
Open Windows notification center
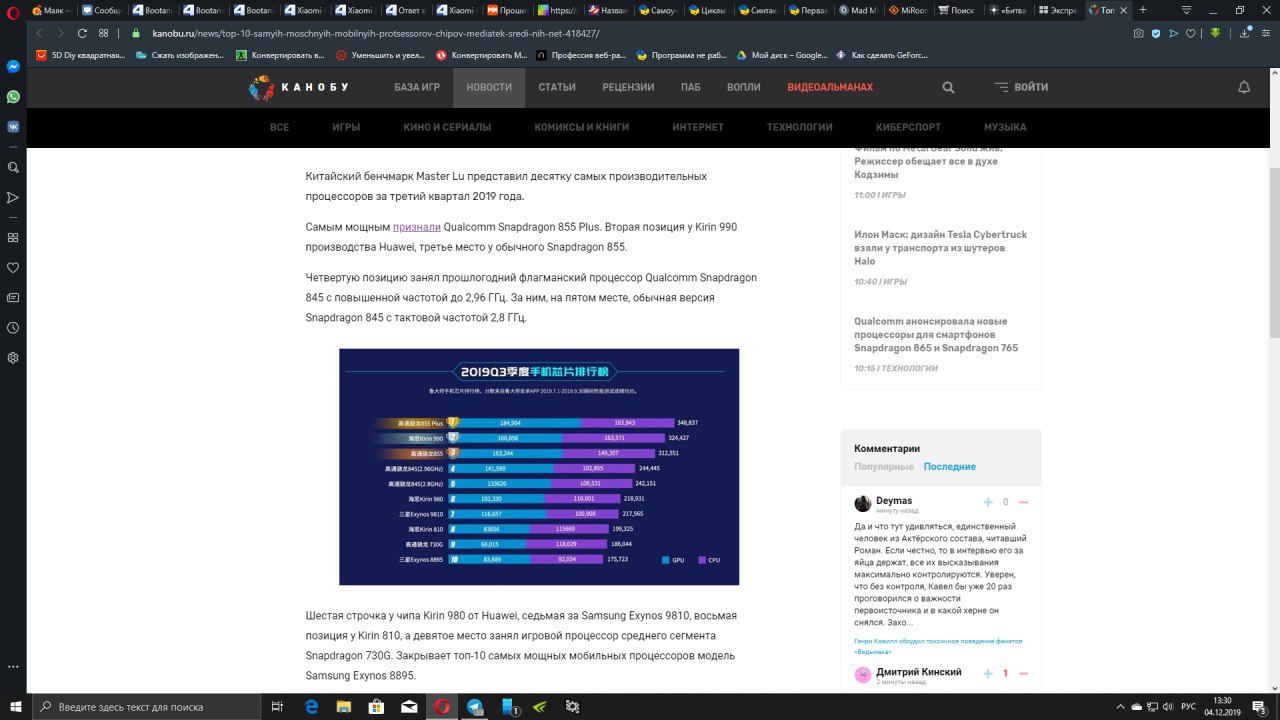1260,706
